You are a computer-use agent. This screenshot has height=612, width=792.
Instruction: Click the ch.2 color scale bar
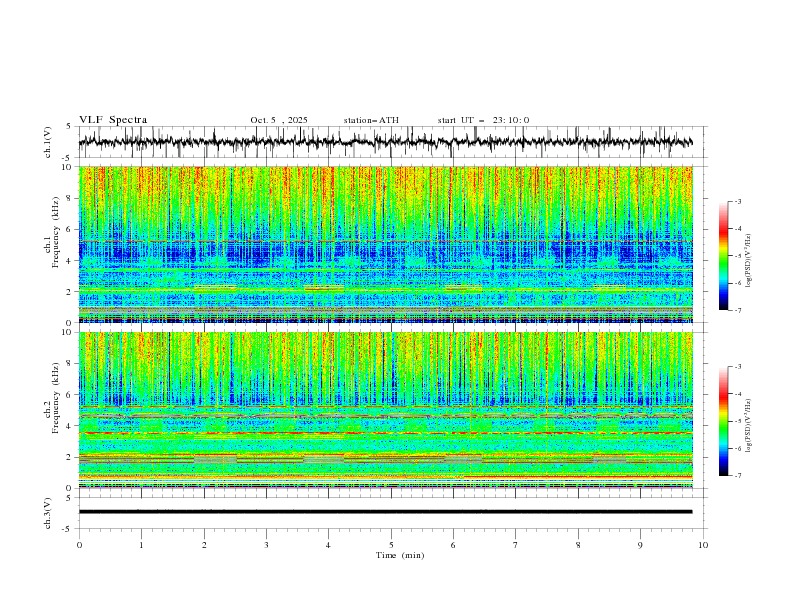point(723,421)
